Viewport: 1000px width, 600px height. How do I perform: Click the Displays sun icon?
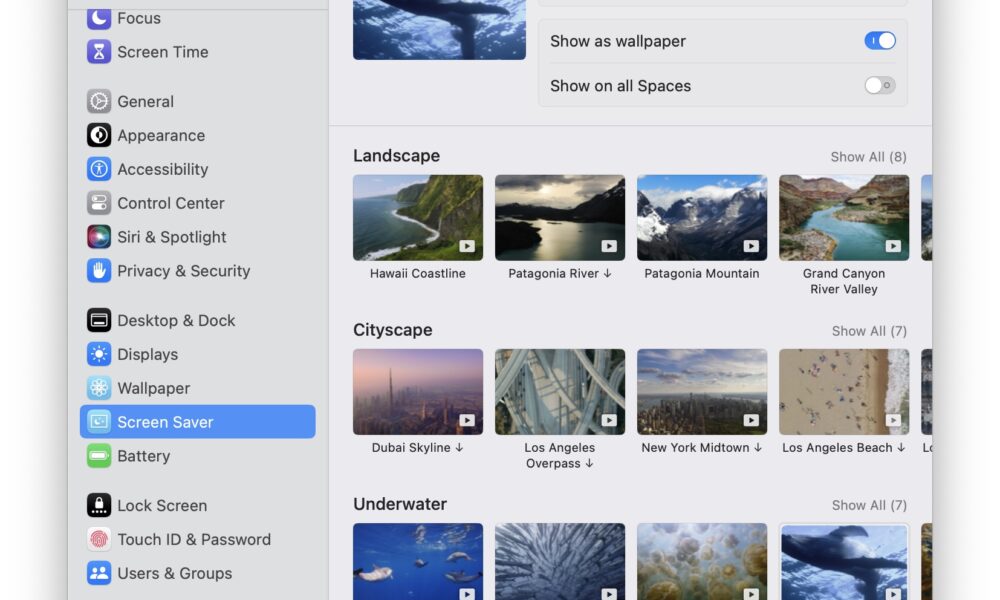[x=99, y=354]
